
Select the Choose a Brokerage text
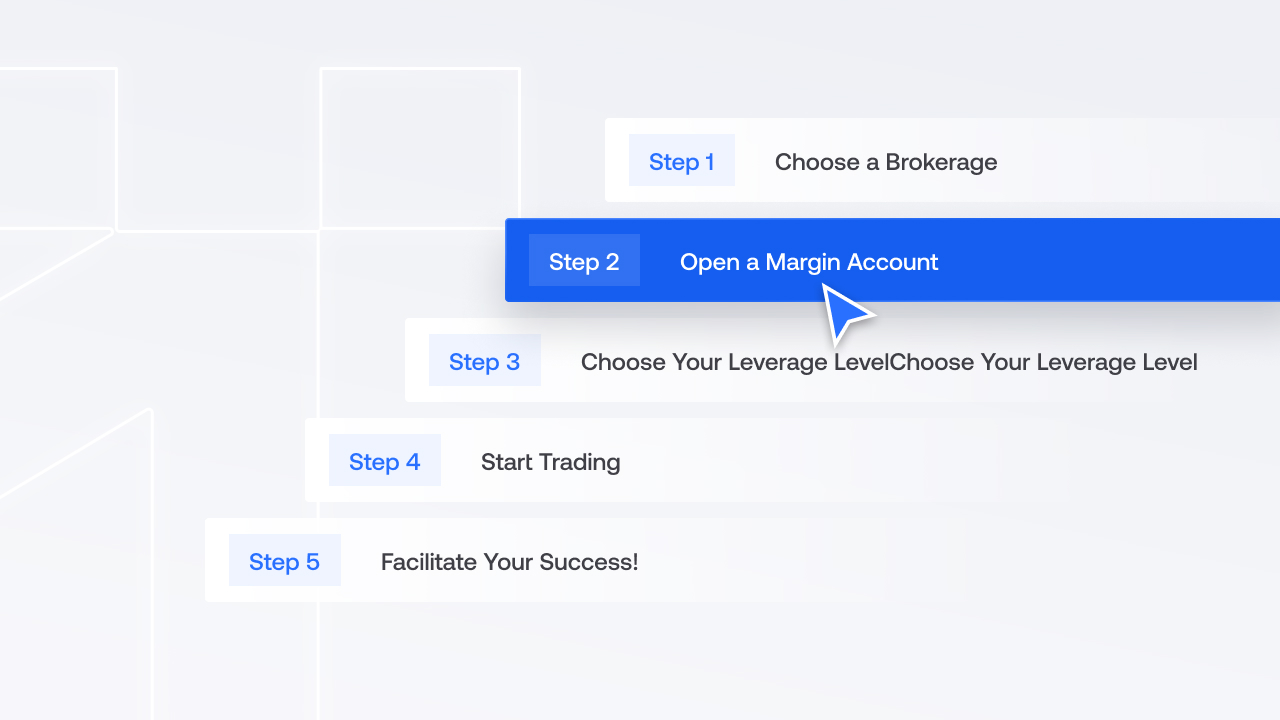[886, 162]
